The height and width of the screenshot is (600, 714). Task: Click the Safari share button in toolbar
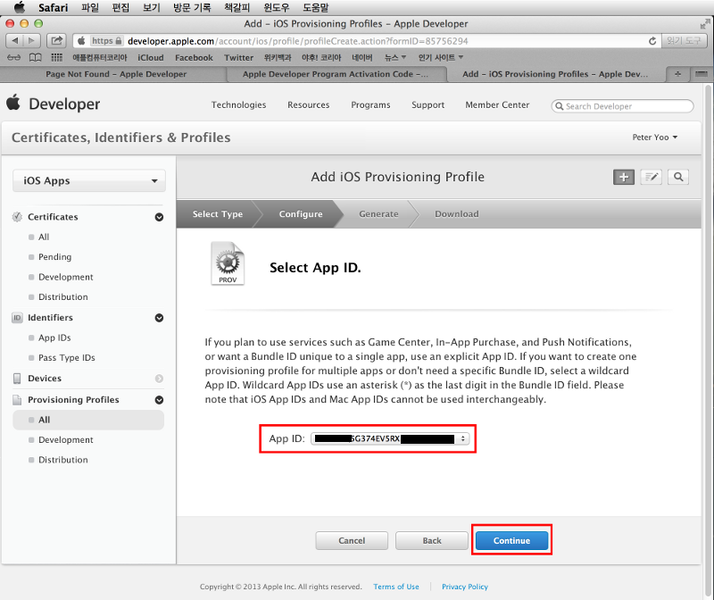click(x=56, y=41)
